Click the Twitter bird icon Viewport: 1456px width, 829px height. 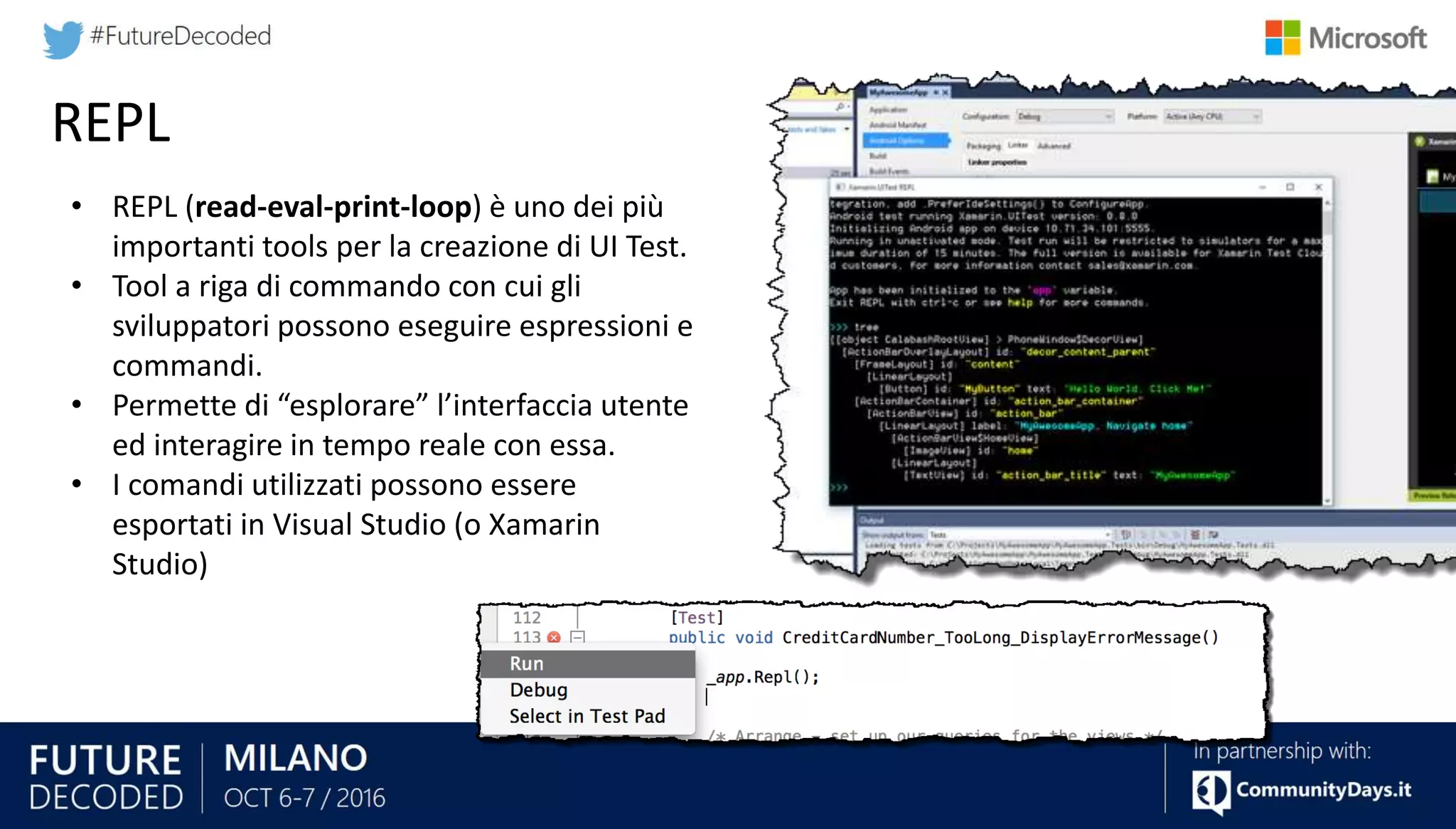tap(63, 38)
